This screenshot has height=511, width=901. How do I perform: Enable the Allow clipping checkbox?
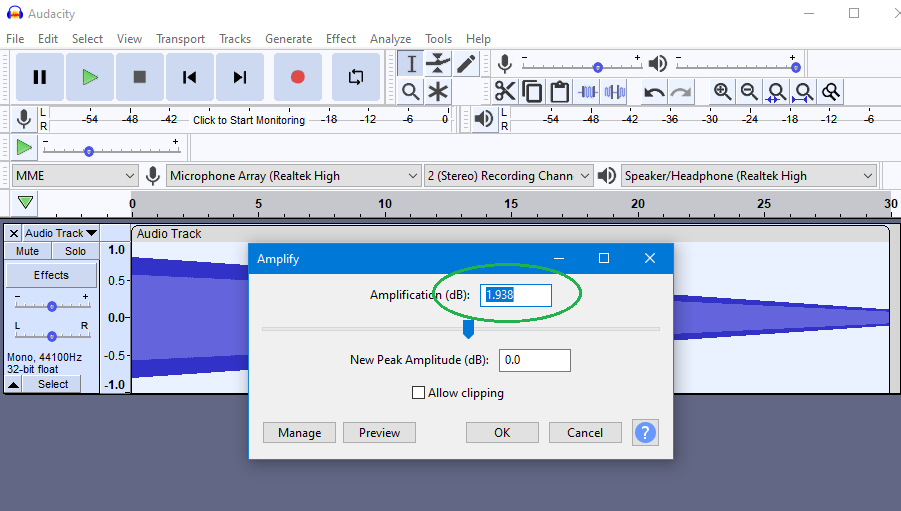pos(418,393)
